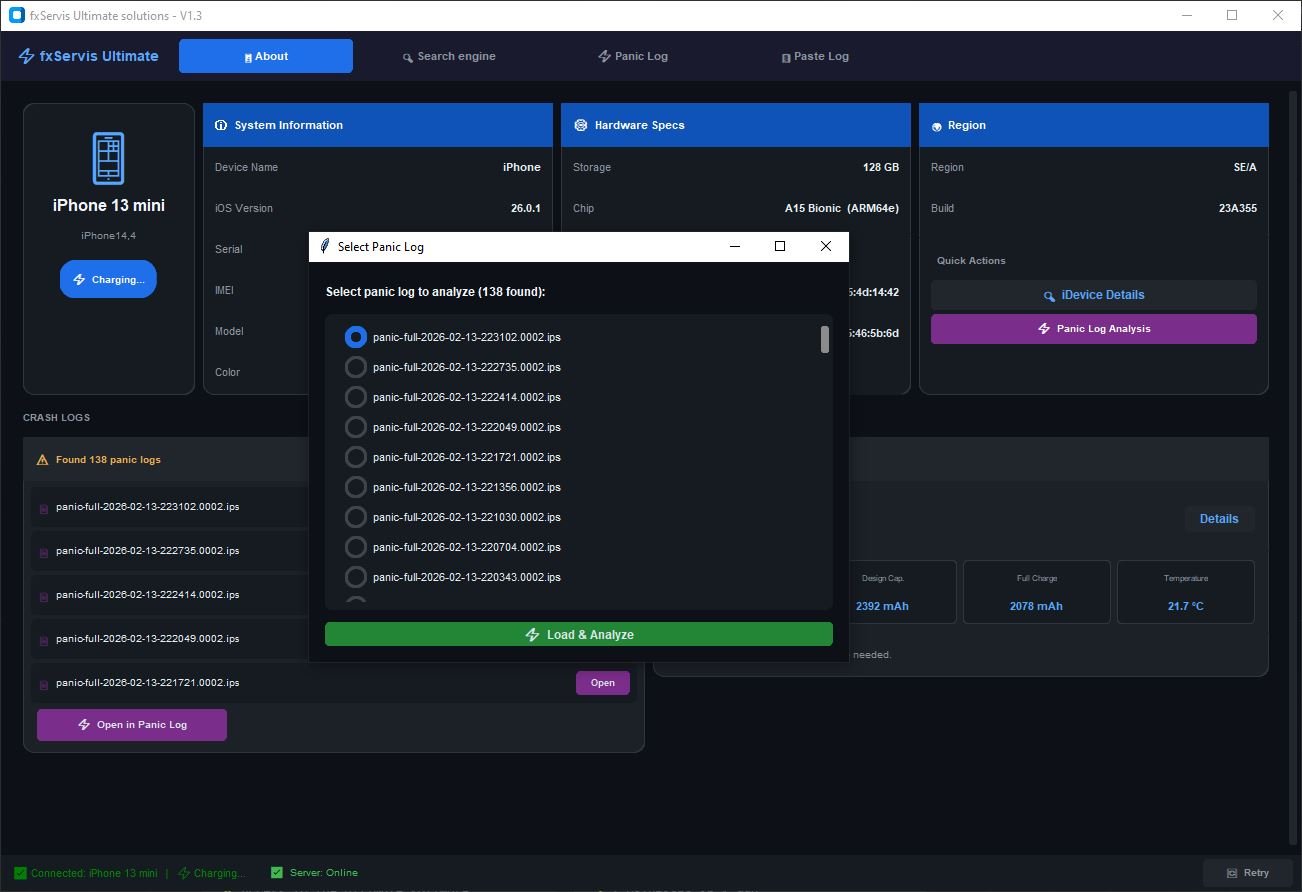Click Connected: iPhone 13 mini status text
Image resolution: width=1302 pixels, height=892 pixels.
click(x=94, y=873)
